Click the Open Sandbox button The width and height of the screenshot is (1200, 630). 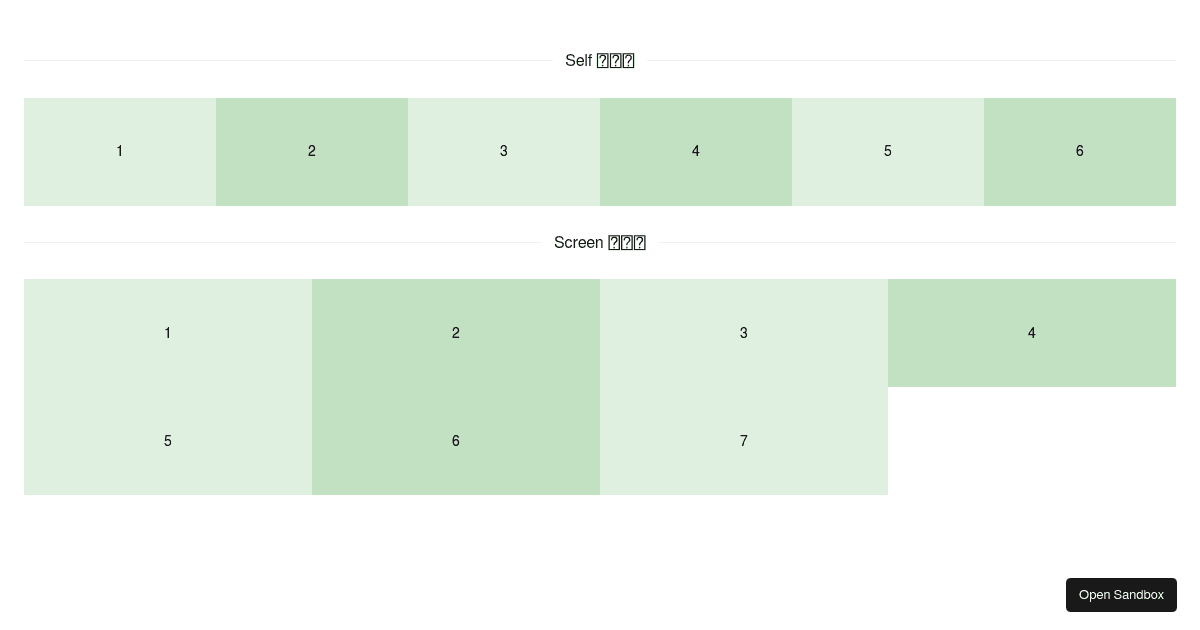[1121, 594]
